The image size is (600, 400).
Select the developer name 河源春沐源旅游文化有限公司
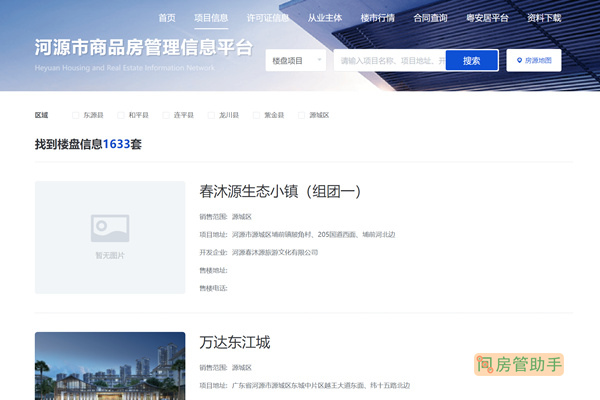(275, 252)
